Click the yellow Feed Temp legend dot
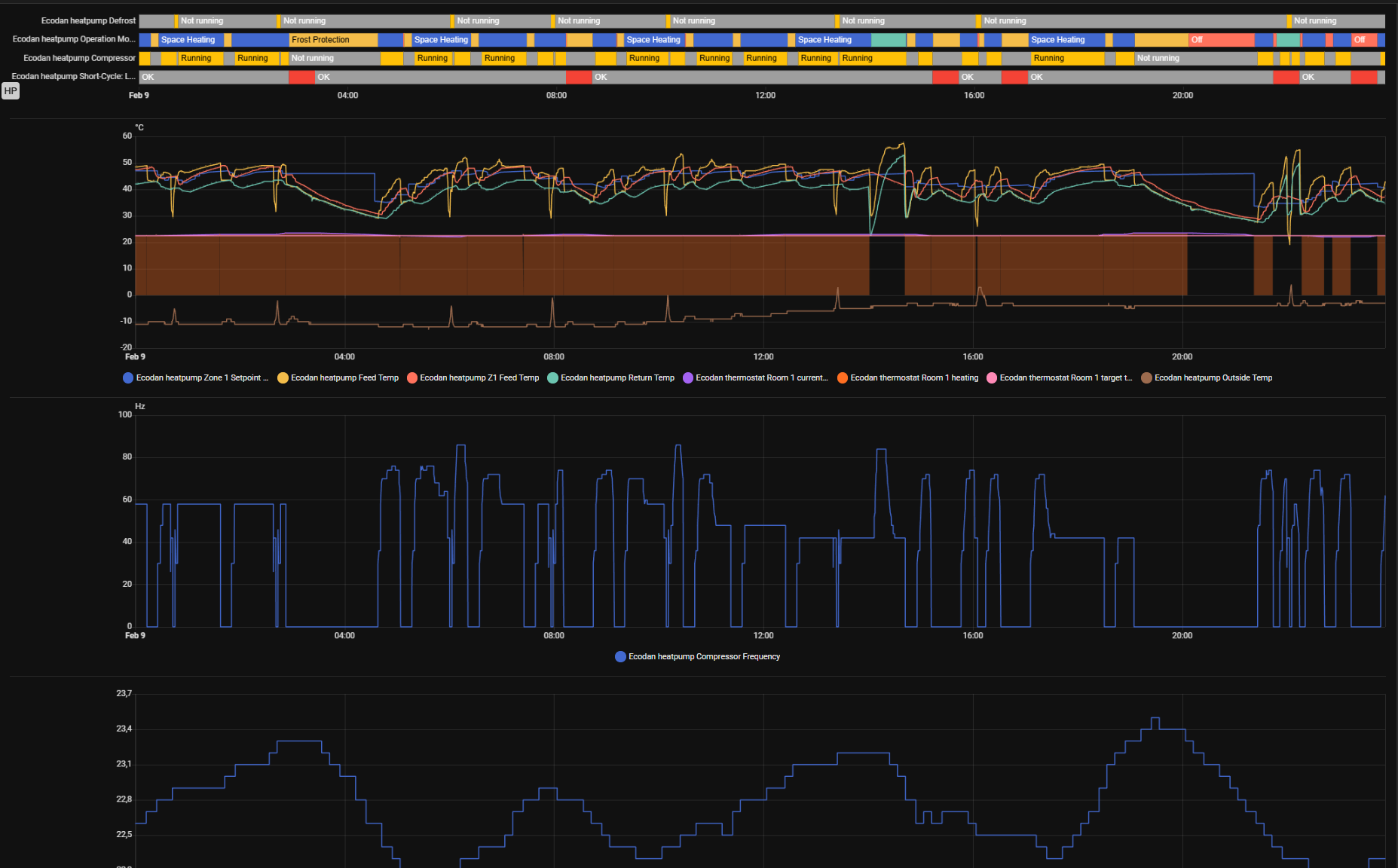Viewport: 1398px width, 868px height. click(x=283, y=378)
